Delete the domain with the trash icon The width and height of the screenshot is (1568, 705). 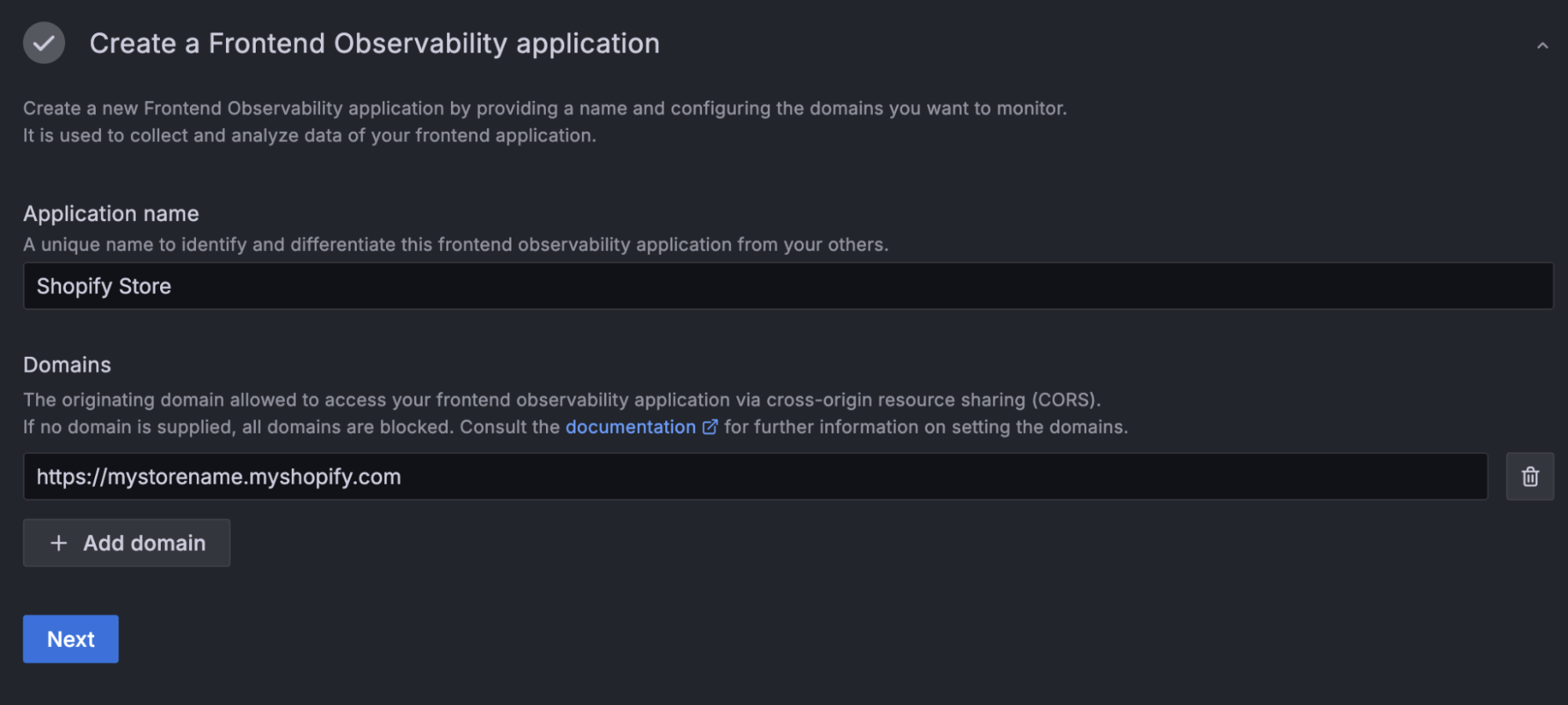coord(1530,477)
